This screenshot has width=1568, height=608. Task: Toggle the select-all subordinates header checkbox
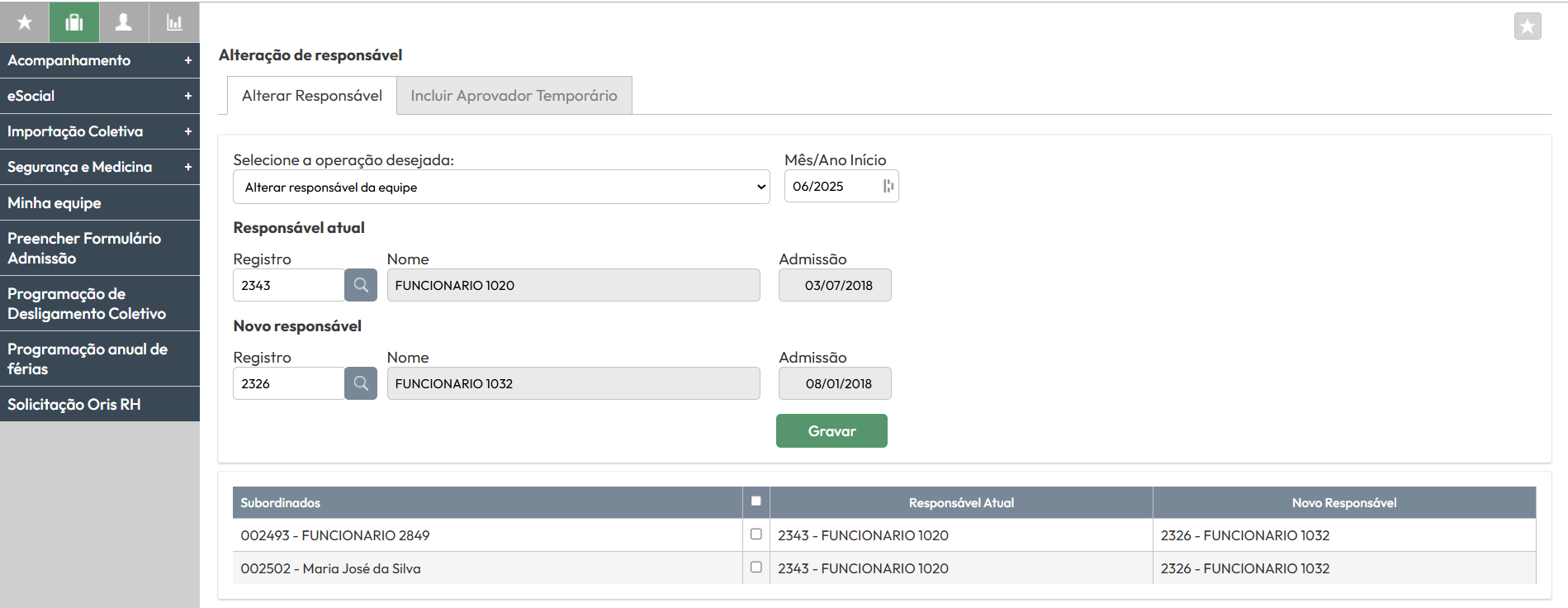point(756,501)
